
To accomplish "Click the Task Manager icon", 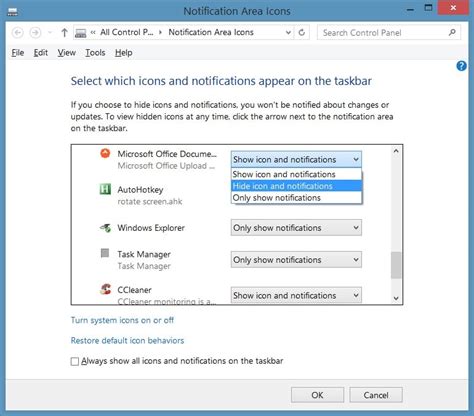I will (x=105, y=253).
